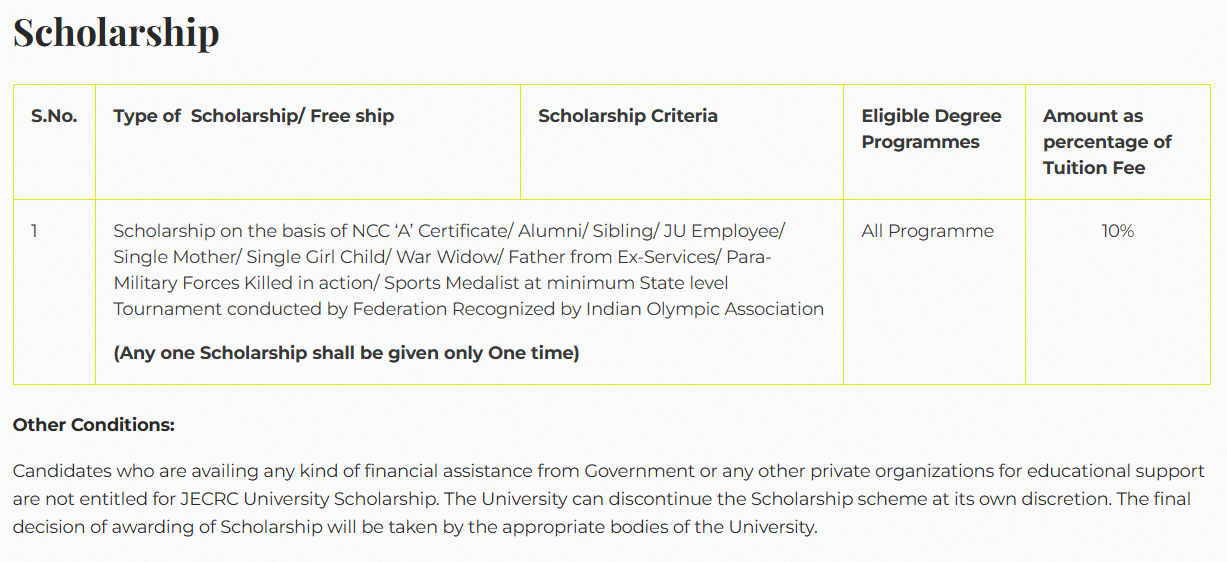Screen dimensions: 1227x562
Task: Click the Amount as percentage of Tuition Fee header
Action: point(1107,142)
